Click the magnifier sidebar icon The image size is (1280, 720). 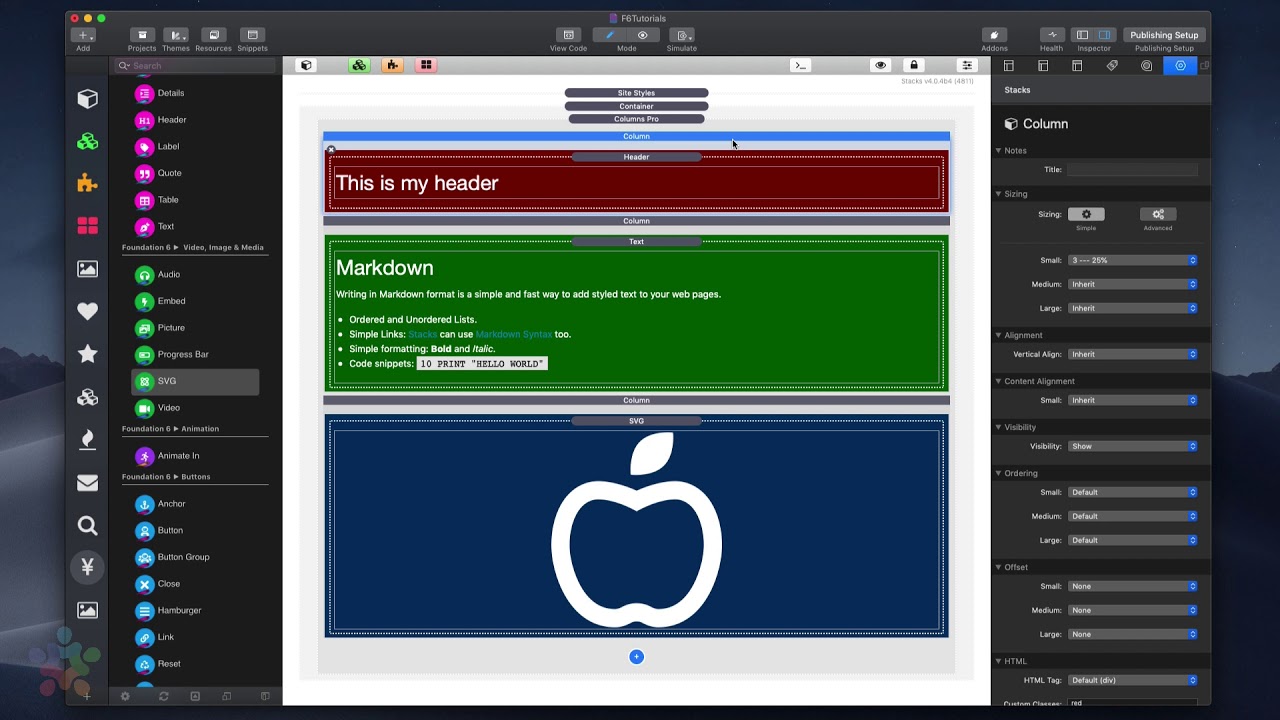(88, 526)
